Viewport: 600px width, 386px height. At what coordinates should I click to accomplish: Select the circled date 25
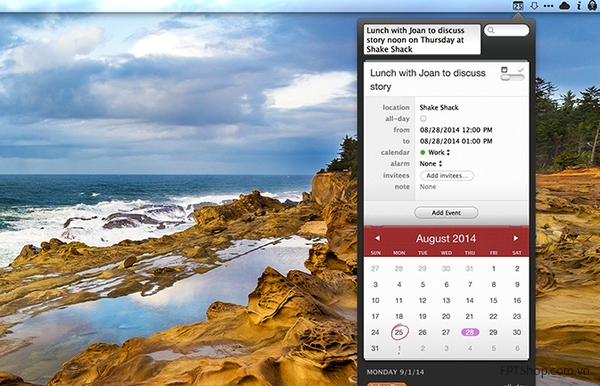[x=399, y=332]
